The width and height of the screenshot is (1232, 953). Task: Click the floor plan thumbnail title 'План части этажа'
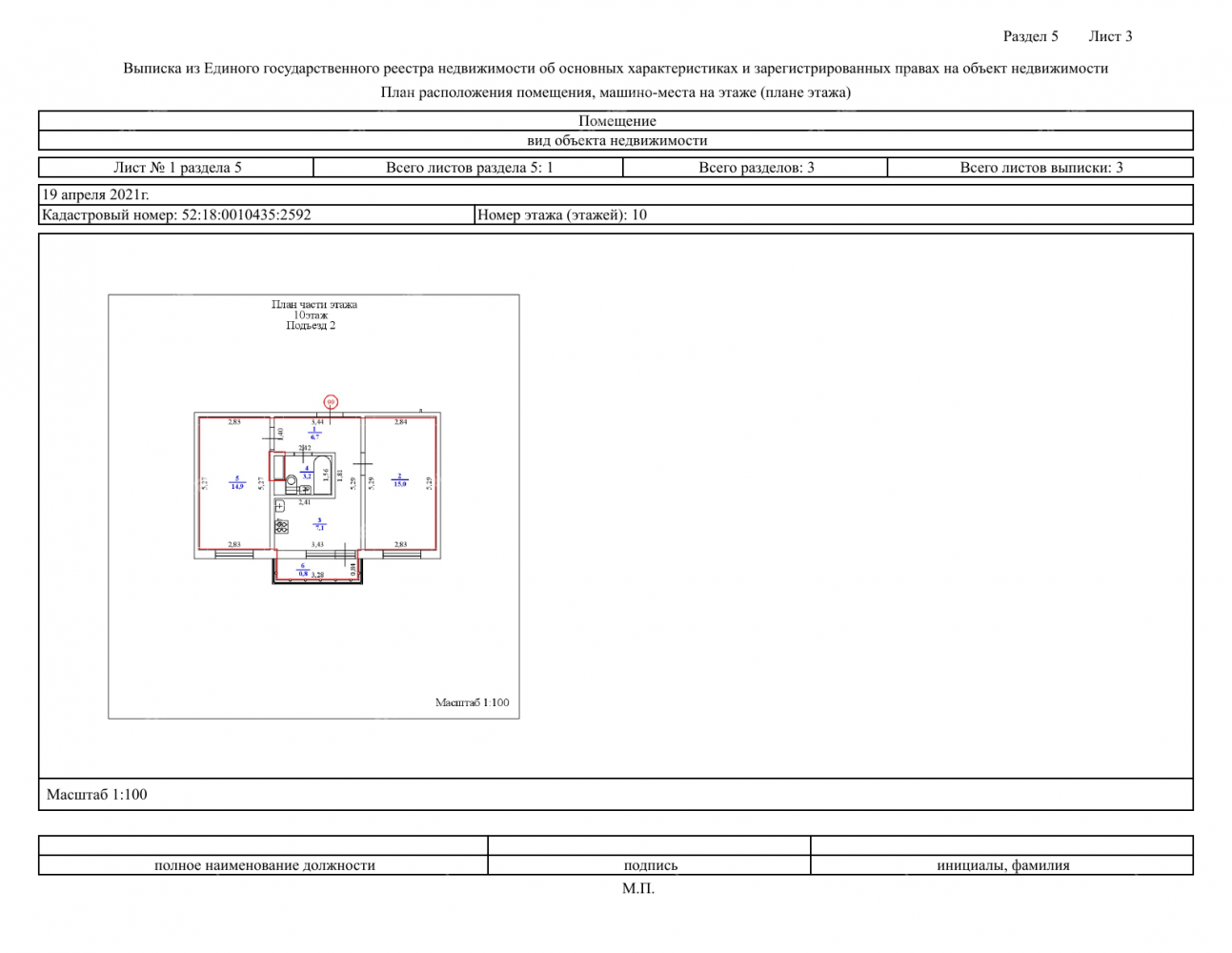click(313, 305)
